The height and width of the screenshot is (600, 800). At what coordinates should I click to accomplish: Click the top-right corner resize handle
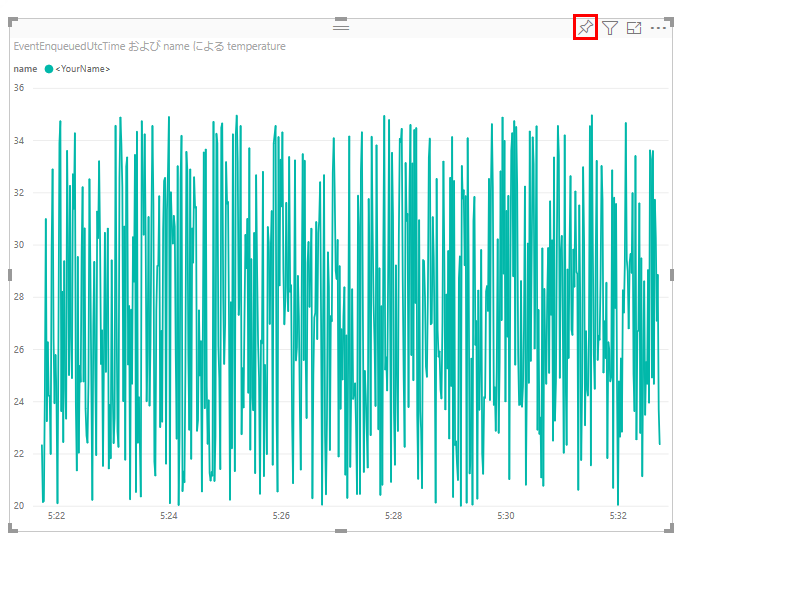670,22
